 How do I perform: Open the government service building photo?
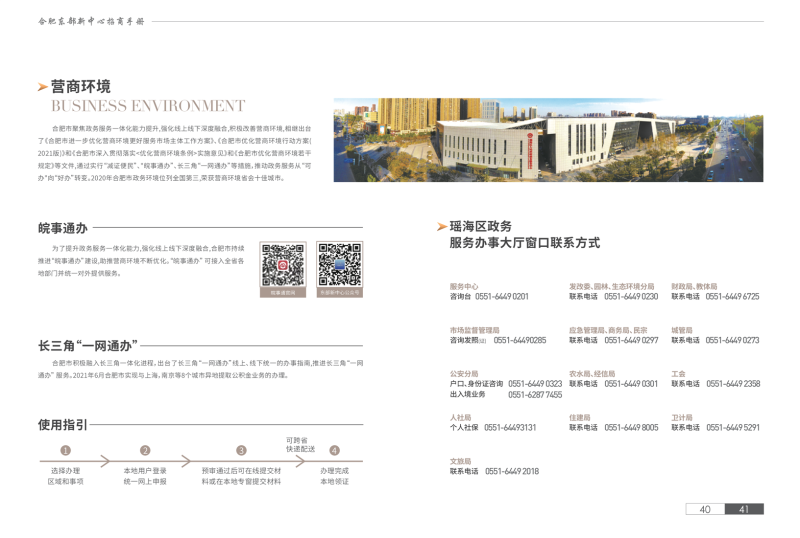(x=548, y=139)
